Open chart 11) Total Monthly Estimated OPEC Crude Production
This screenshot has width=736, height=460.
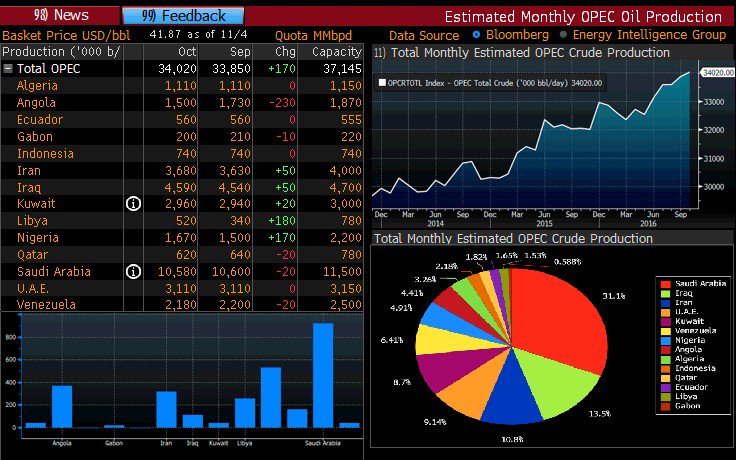(x=522, y=53)
